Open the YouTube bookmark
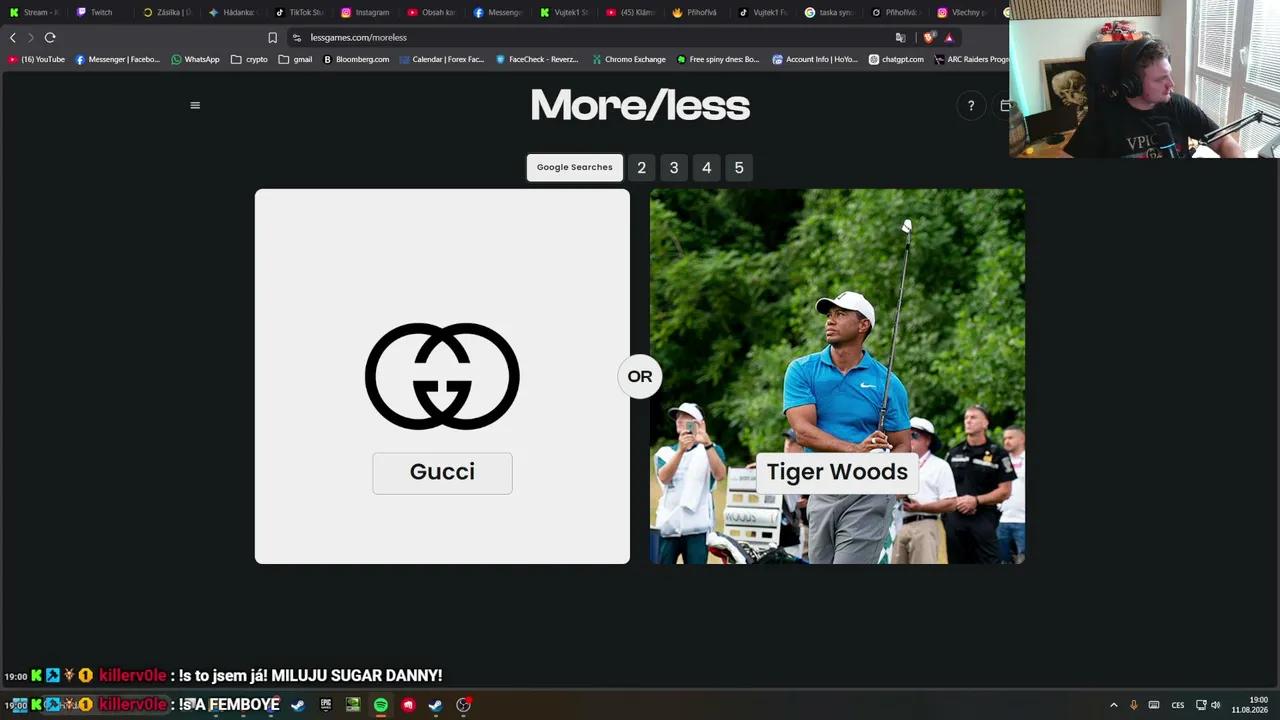Screen dimensions: 1280x720 pos(37,59)
